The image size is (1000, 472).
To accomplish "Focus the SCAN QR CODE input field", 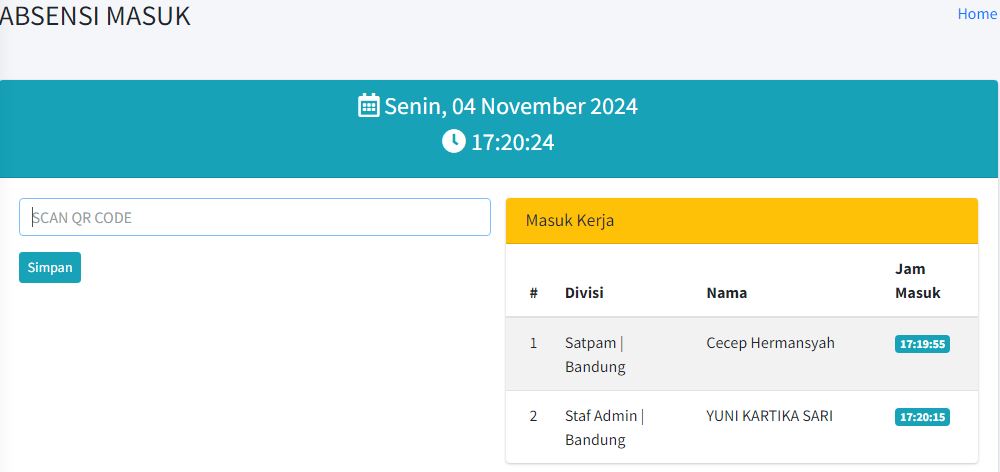I will (x=254, y=218).
